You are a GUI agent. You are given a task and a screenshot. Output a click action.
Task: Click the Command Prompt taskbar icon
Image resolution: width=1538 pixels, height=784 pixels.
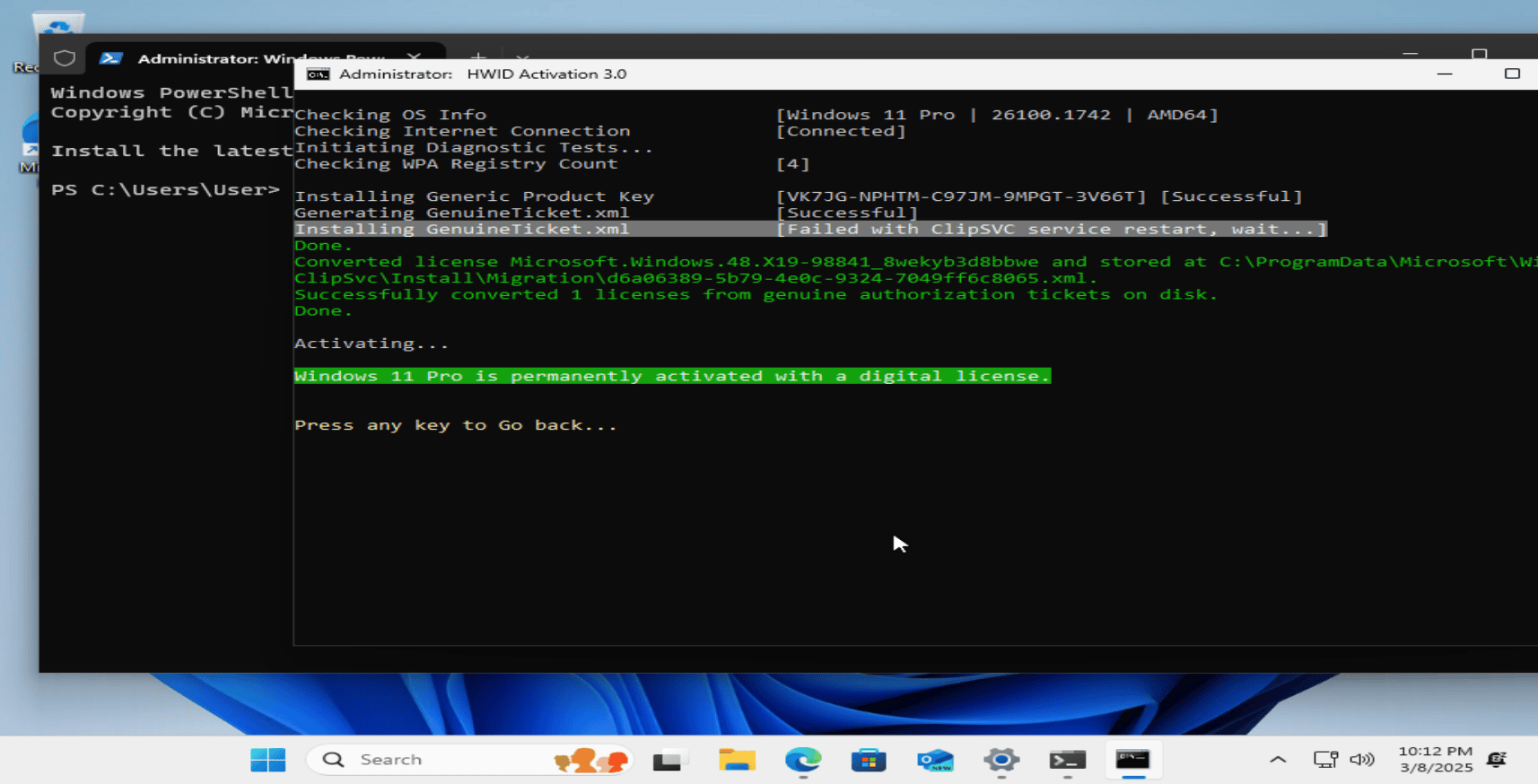click(x=1132, y=761)
